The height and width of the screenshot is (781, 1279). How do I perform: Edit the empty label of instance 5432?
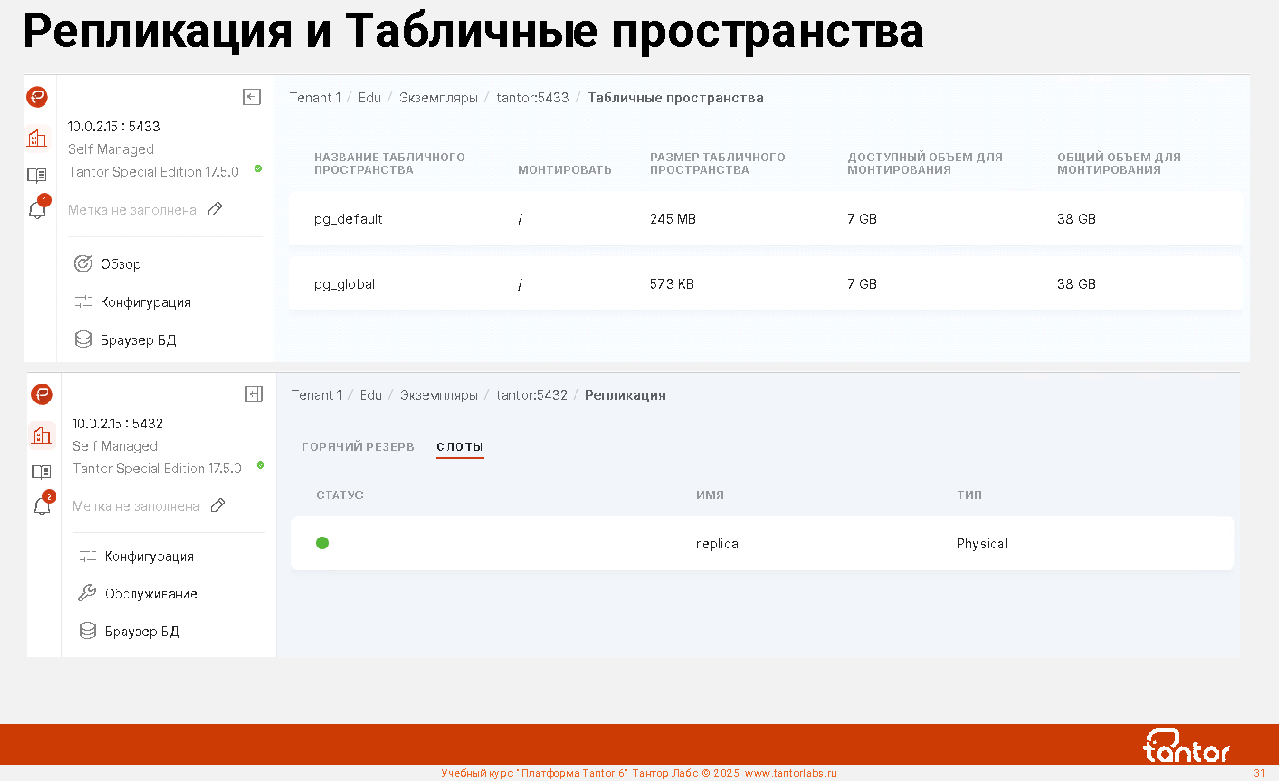coord(218,506)
